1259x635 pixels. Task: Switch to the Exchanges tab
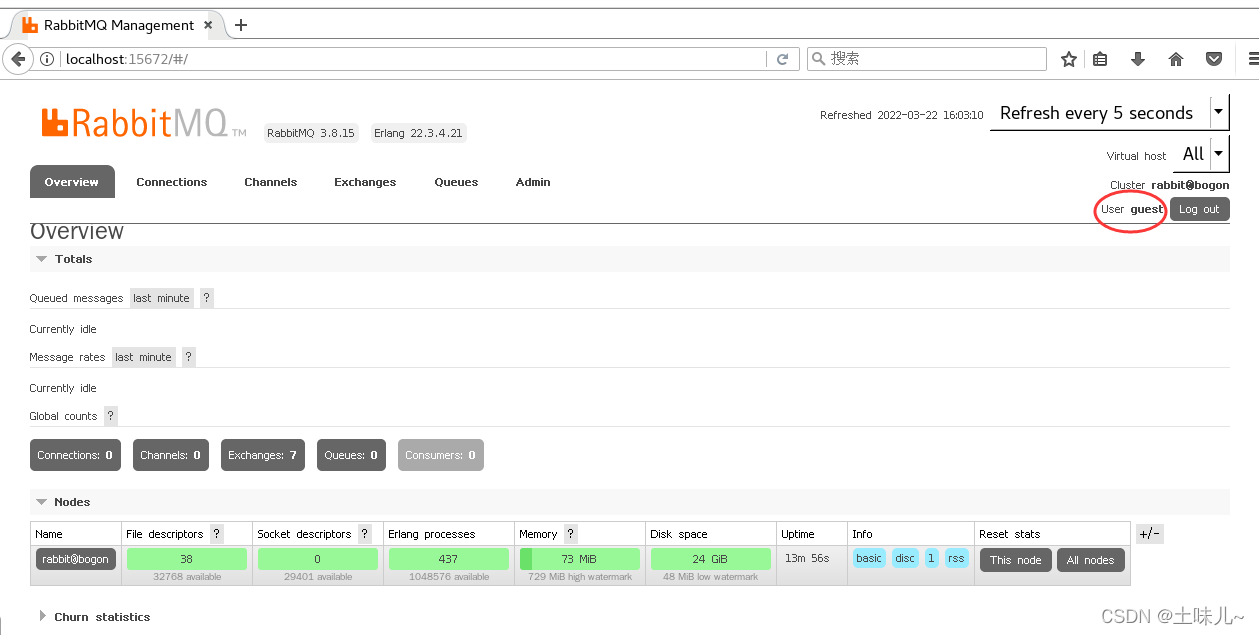[365, 182]
